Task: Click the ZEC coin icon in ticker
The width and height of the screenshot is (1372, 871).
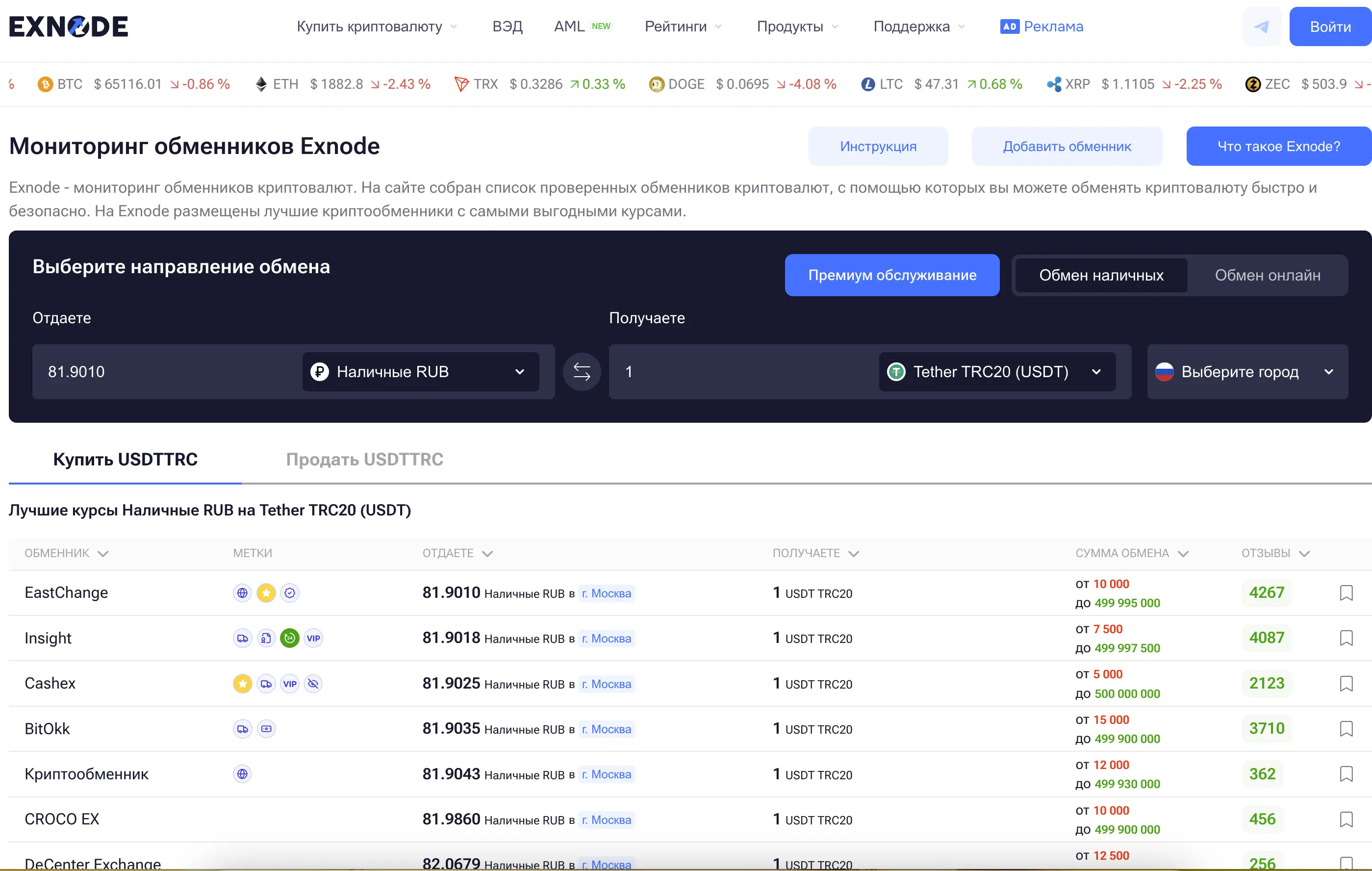Action: pos(1253,84)
